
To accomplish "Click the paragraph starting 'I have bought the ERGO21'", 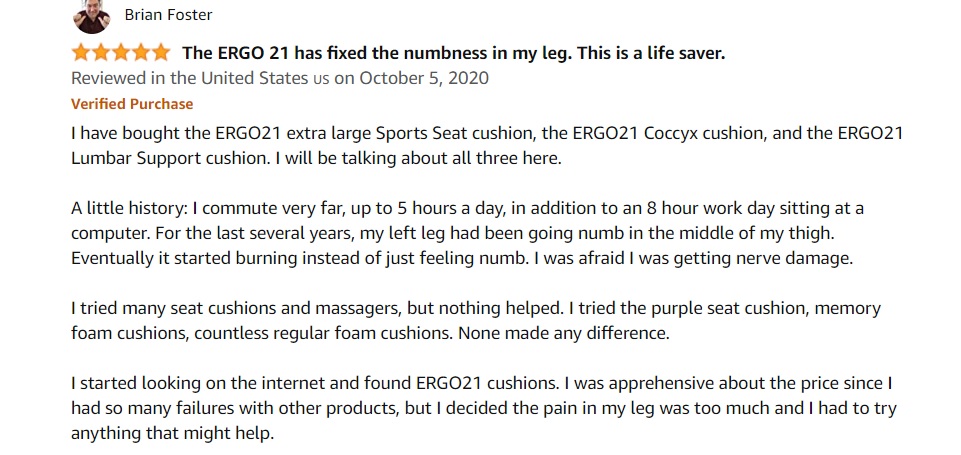I will pyautogui.click(x=487, y=146).
